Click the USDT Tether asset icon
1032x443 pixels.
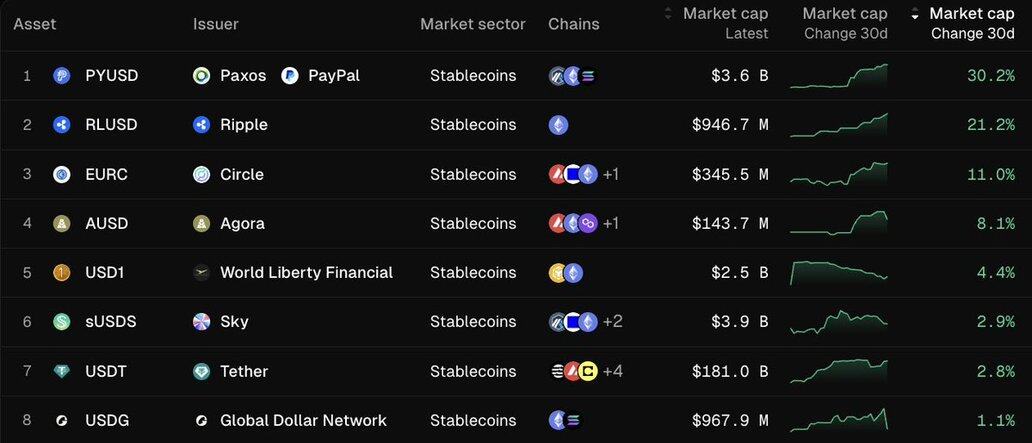coord(62,371)
